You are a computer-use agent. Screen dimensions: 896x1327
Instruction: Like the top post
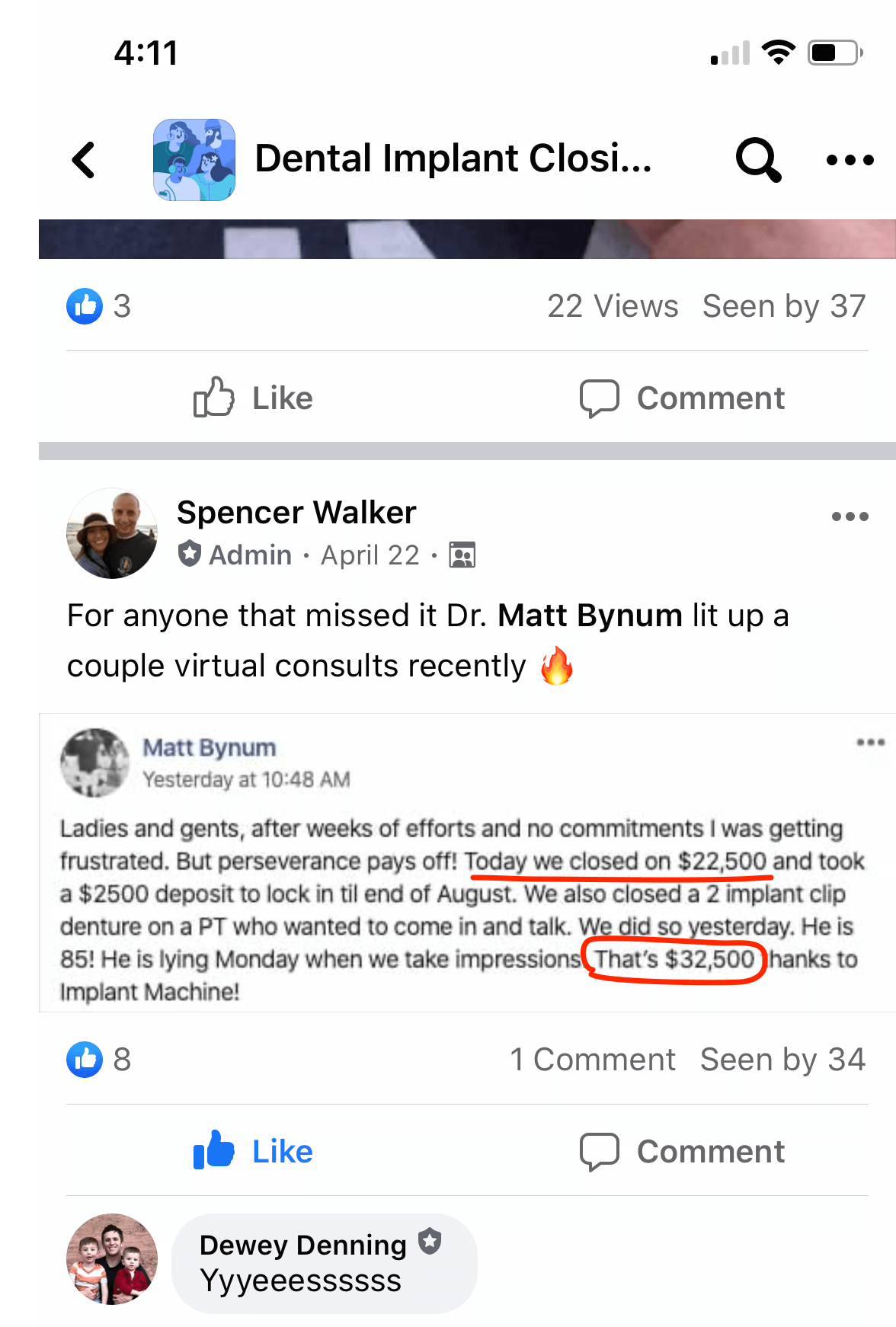[252, 398]
